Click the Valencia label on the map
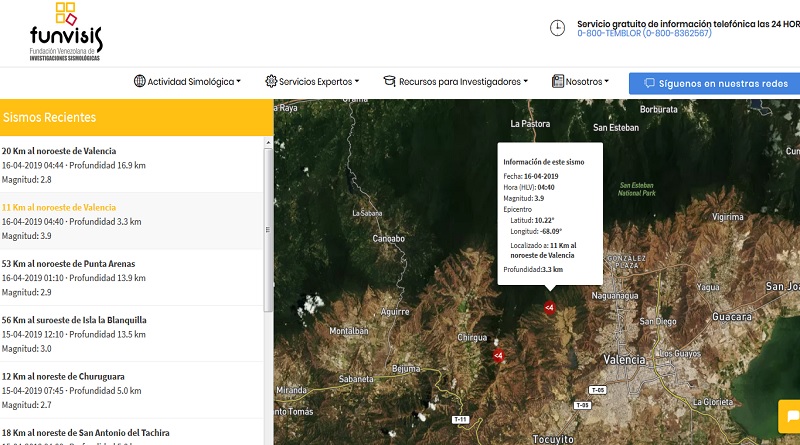 [x=624, y=360]
